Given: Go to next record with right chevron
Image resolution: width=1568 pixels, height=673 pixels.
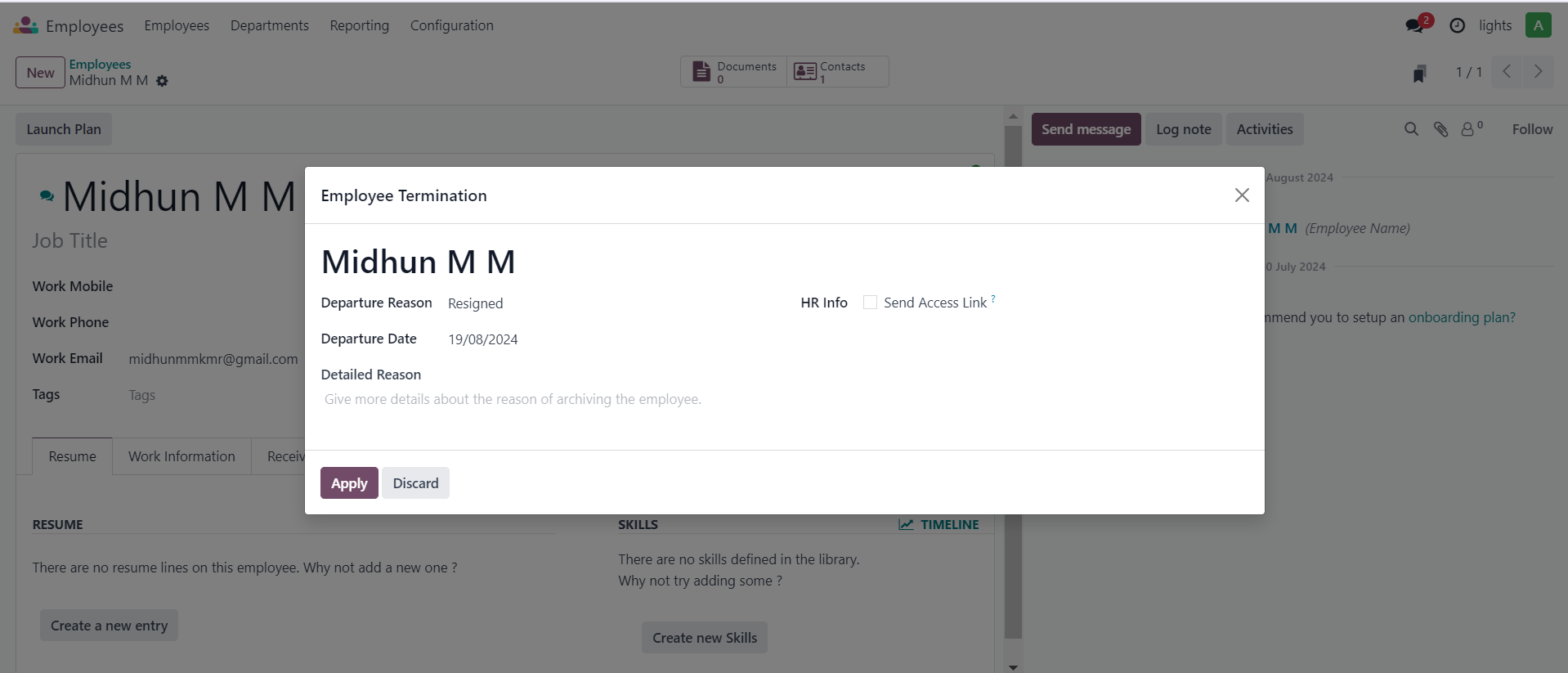Looking at the screenshot, I should [x=1538, y=72].
